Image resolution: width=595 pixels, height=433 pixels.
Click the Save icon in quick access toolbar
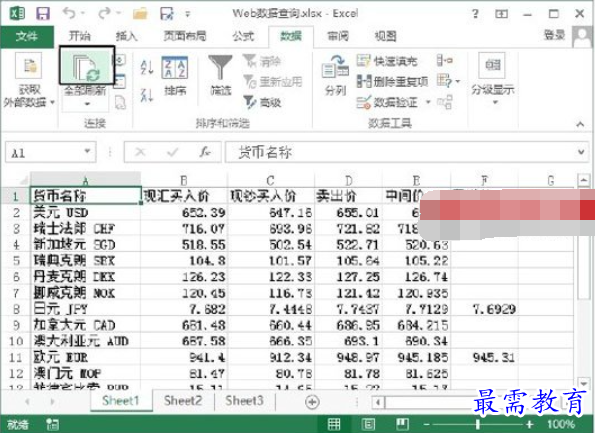[x=42, y=14]
